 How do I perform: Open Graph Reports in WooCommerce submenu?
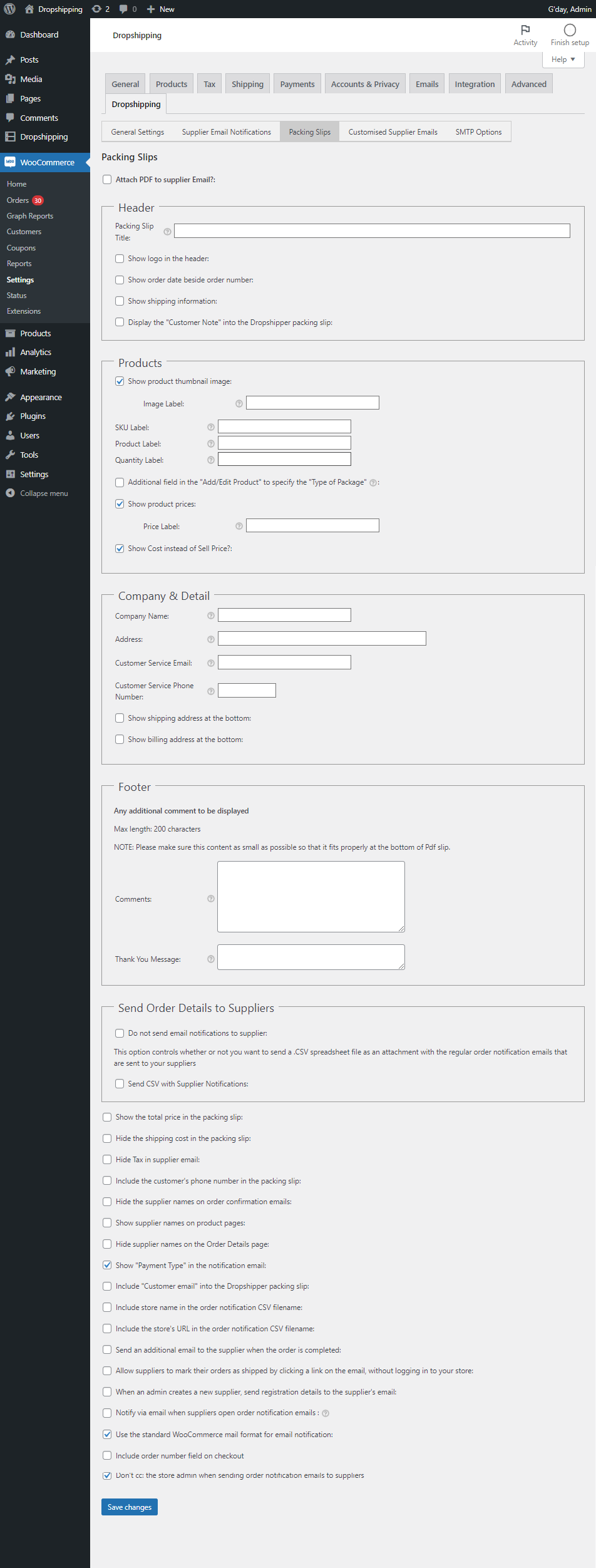(x=30, y=216)
